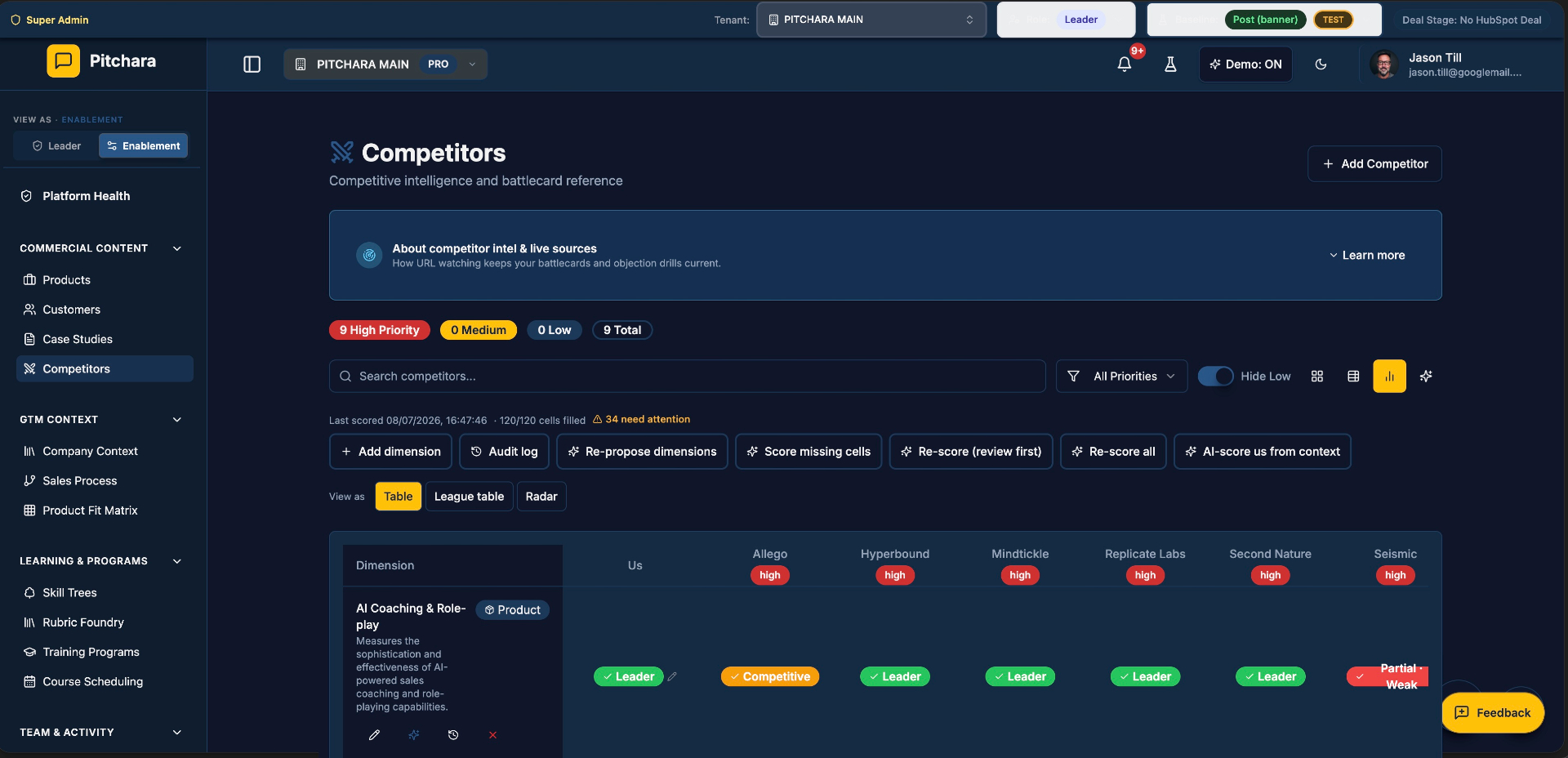Image resolution: width=1568 pixels, height=758 pixels.
Task: Collapse Learning & Programs section
Action: 177,561
